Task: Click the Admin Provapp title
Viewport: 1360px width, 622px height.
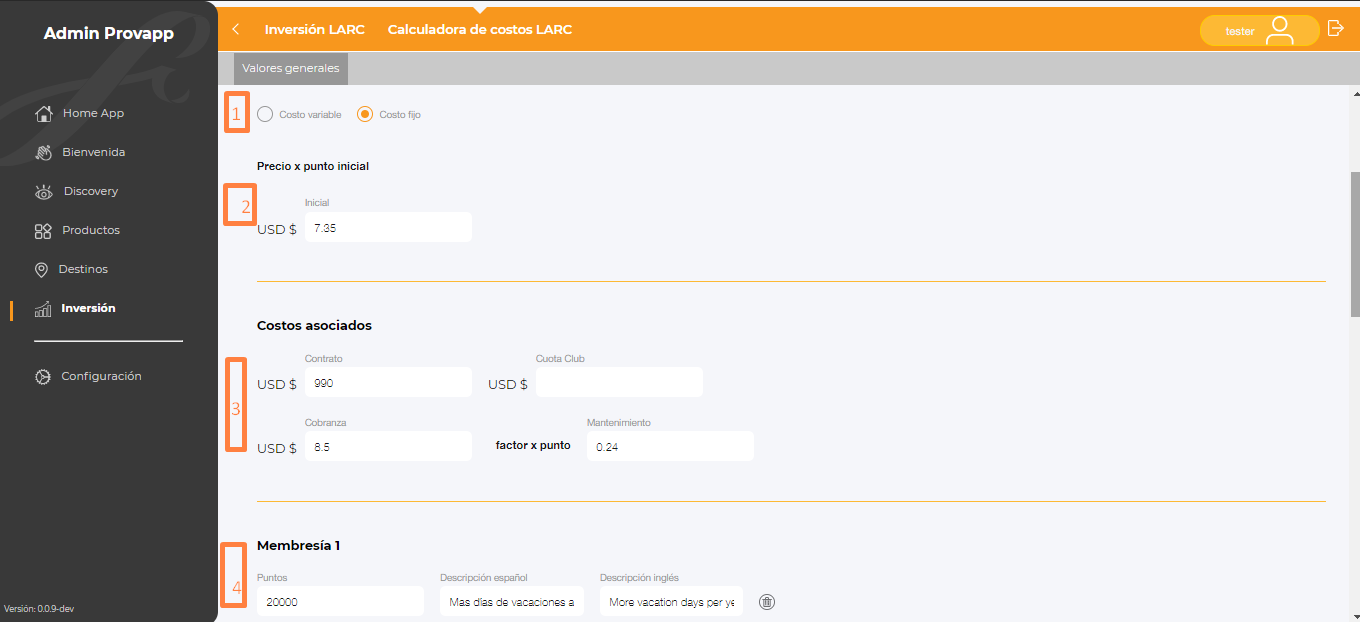Action: pos(109,34)
